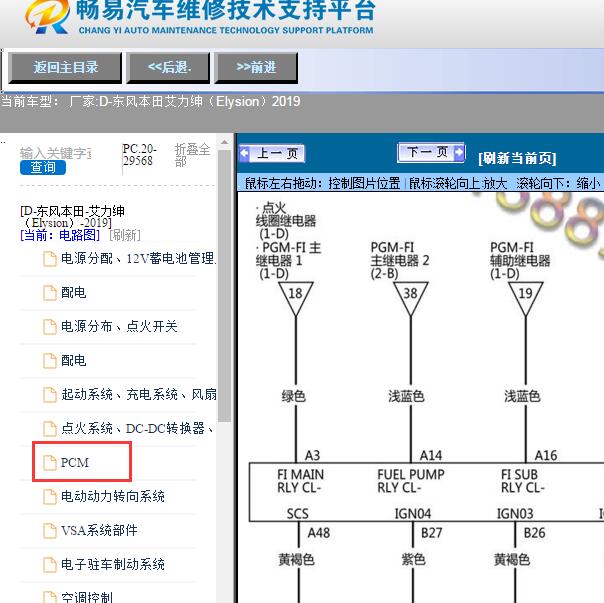Image resolution: width=604 pixels, height=603 pixels.
Task: Click connector triangle 19 in diagram
Action: pos(525,299)
